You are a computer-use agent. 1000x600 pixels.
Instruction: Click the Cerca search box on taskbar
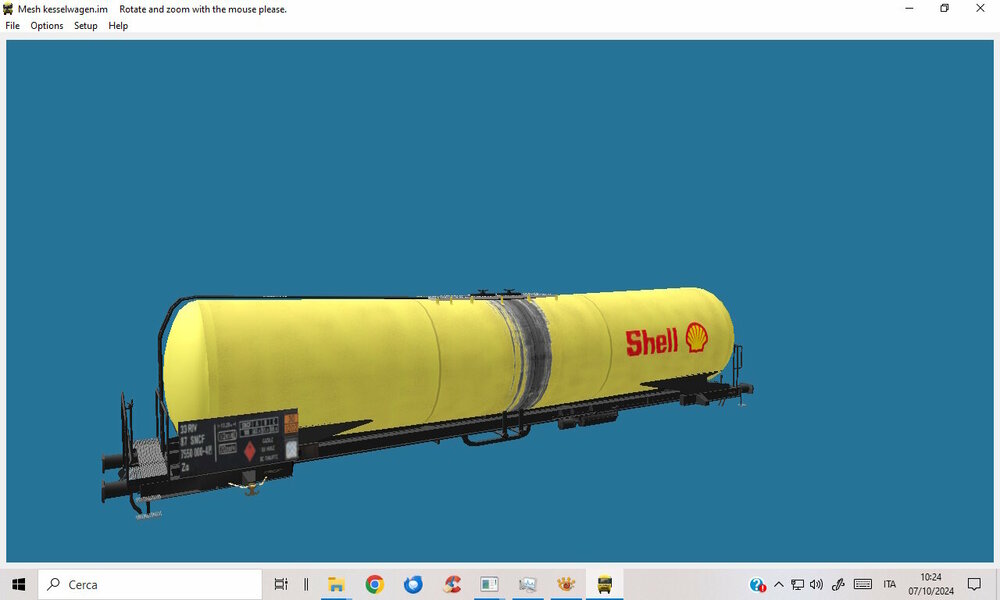pos(150,584)
